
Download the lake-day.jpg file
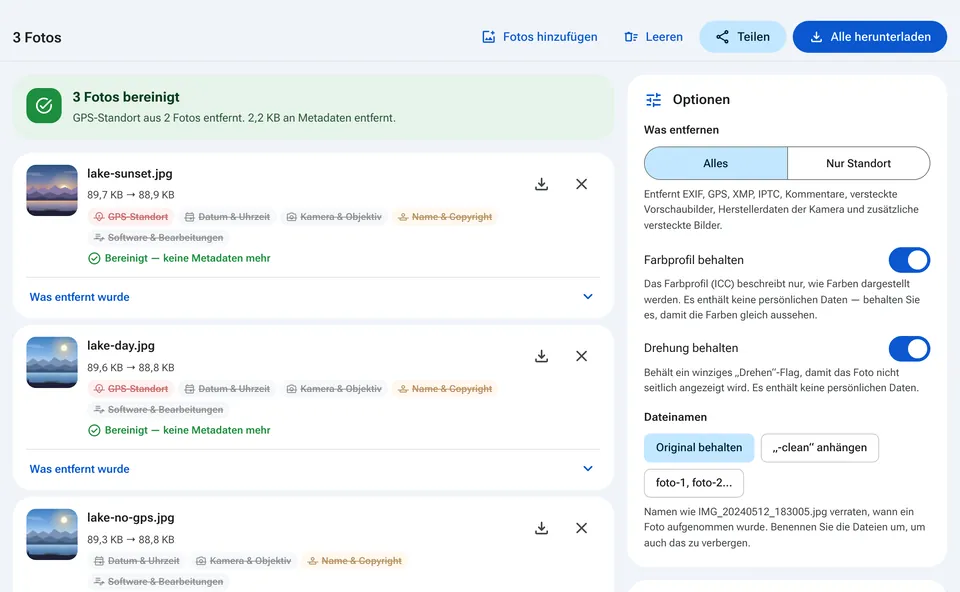pyautogui.click(x=541, y=356)
